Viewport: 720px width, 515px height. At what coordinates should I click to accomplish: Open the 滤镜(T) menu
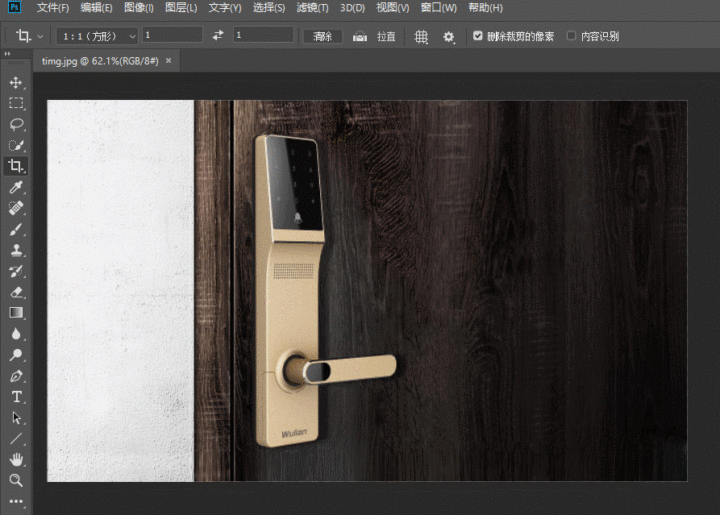(312, 8)
